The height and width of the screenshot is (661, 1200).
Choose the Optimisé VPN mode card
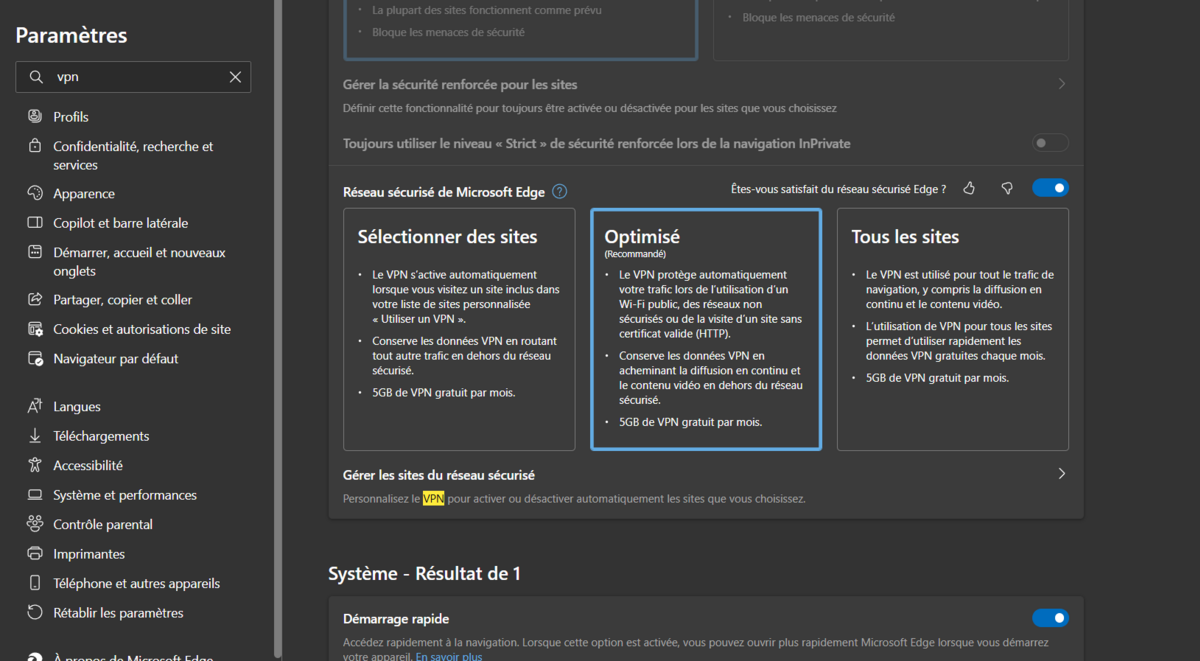706,329
